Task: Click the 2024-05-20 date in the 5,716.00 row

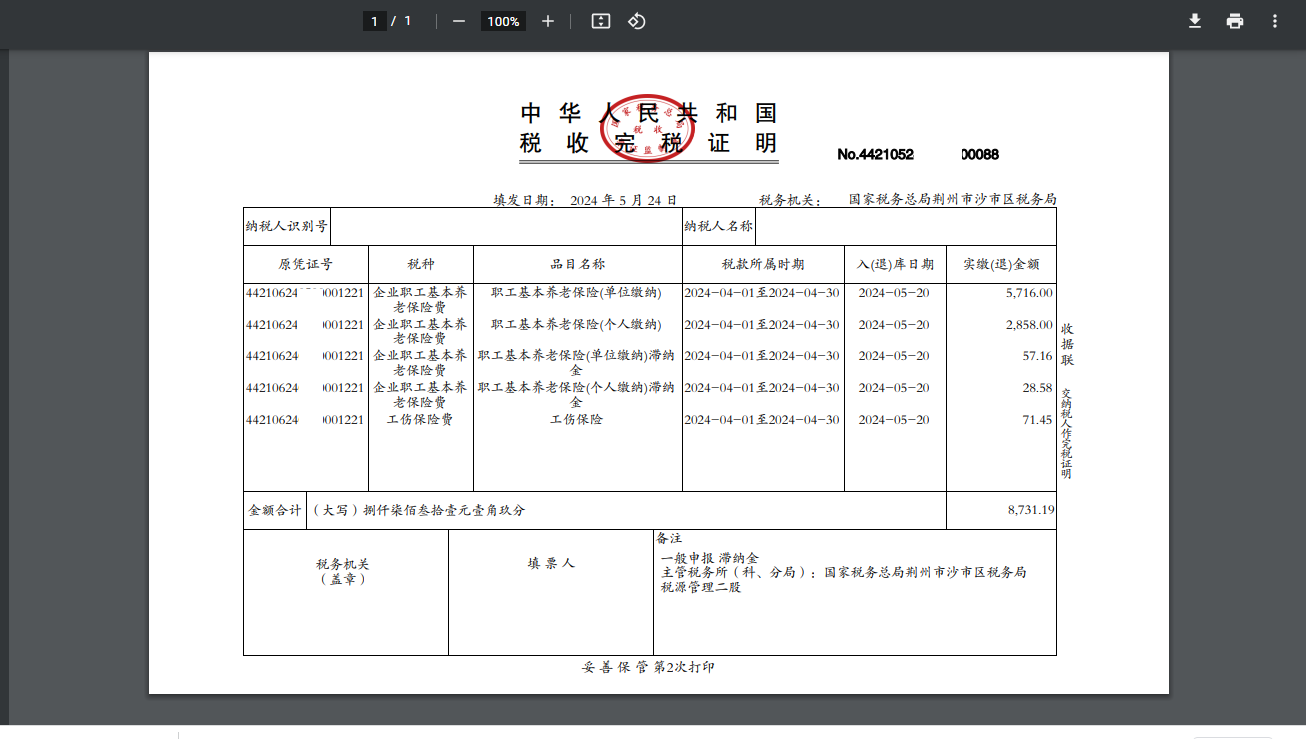Action: click(x=894, y=293)
